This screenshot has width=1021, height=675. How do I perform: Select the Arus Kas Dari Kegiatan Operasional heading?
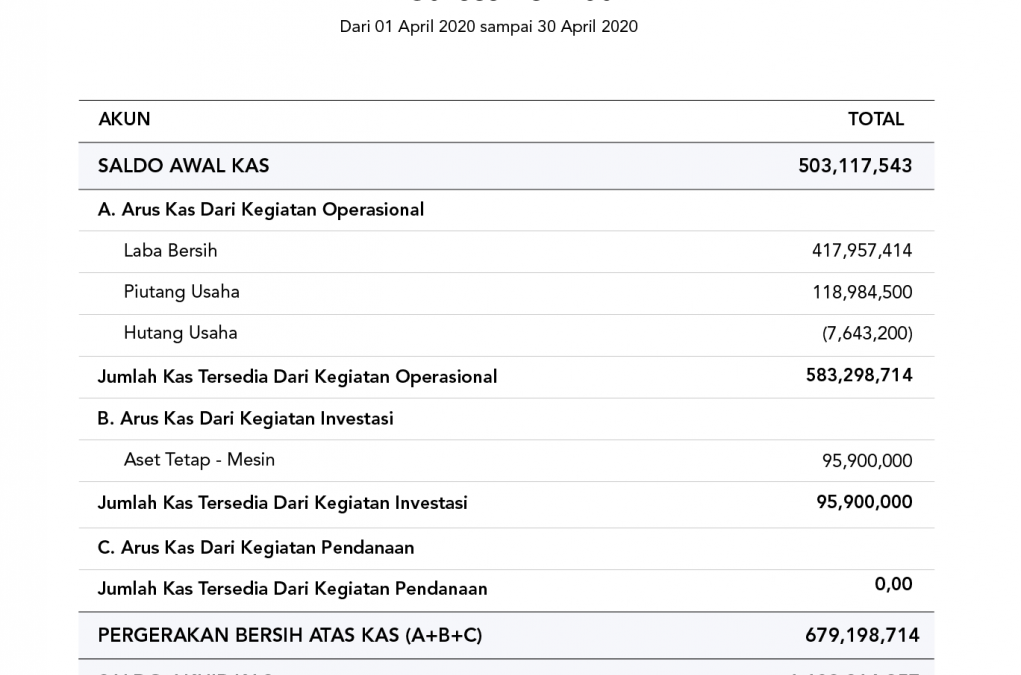coord(261,210)
